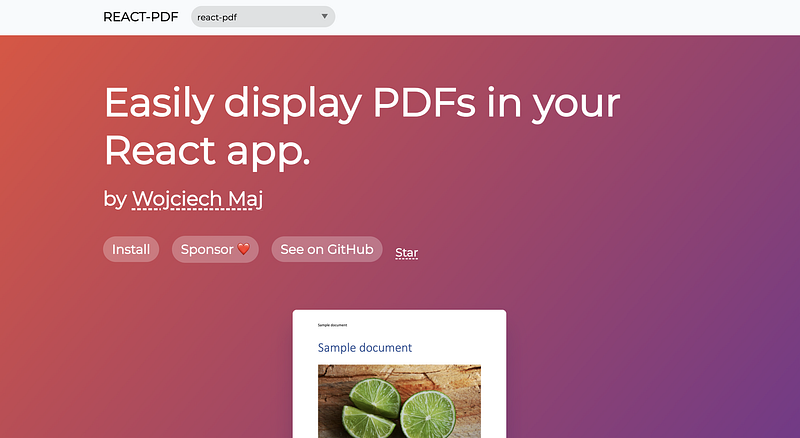The image size is (800, 438).
Task: Open the react-pdf project dropdown
Action: pyautogui.click(x=263, y=17)
